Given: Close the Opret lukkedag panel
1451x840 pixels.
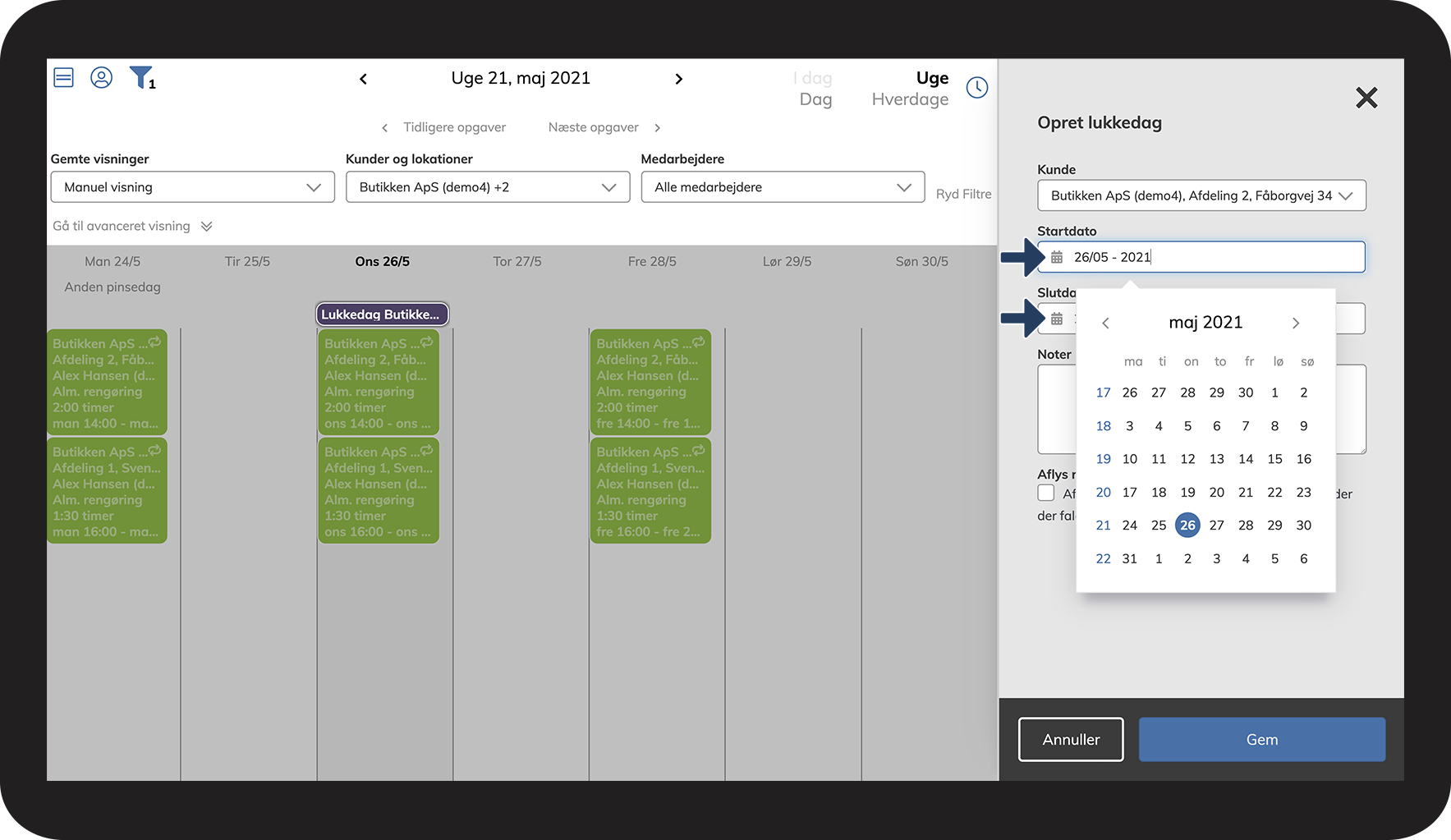Looking at the screenshot, I should [x=1366, y=99].
